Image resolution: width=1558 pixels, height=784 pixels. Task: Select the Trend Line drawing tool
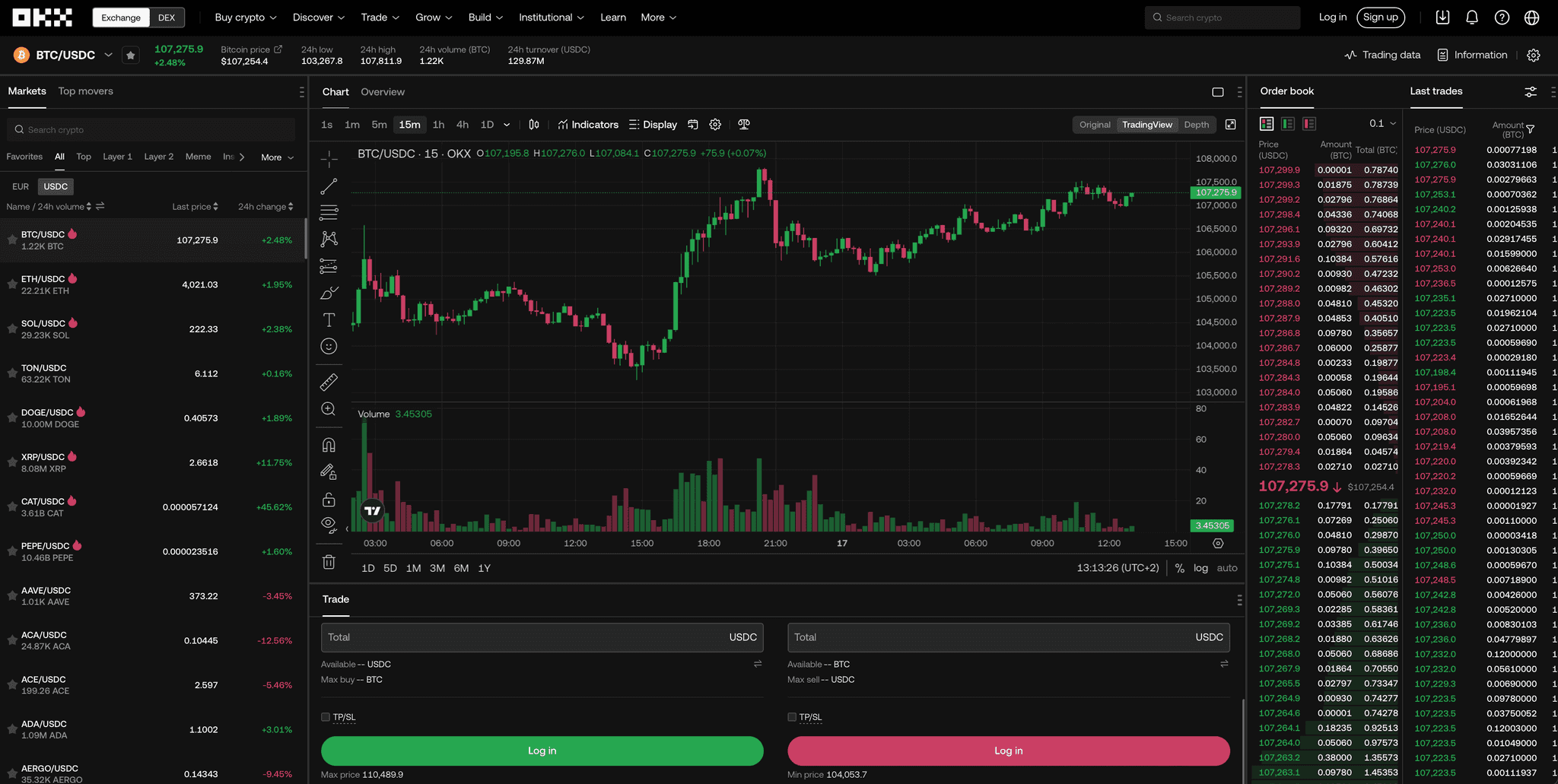click(329, 186)
